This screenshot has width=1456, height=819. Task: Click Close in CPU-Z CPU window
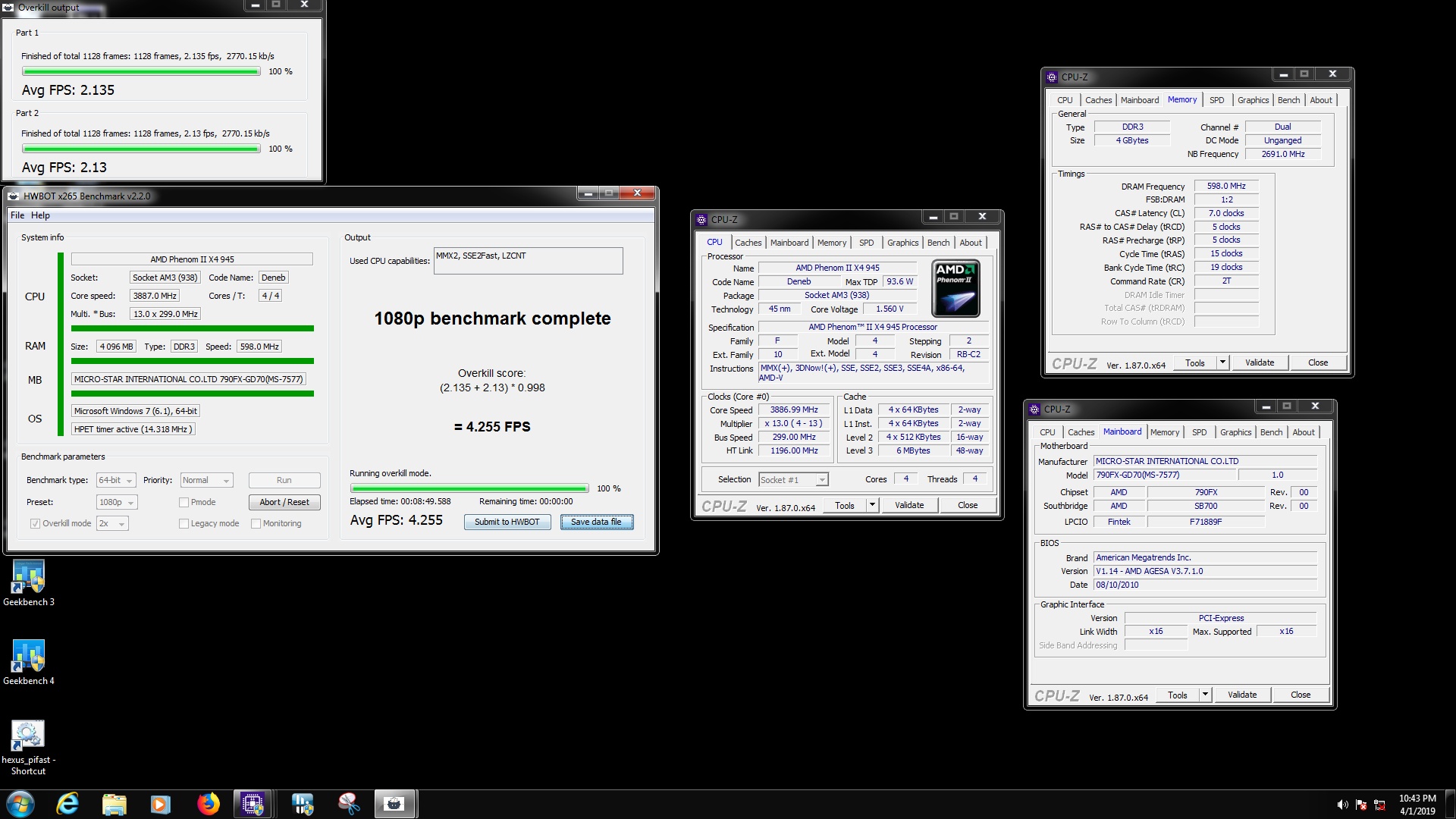pos(968,505)
